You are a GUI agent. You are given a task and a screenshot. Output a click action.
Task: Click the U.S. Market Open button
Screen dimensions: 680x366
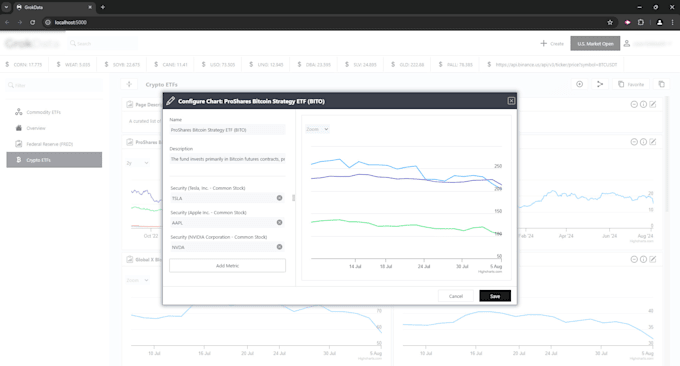(x=595, y=43)
